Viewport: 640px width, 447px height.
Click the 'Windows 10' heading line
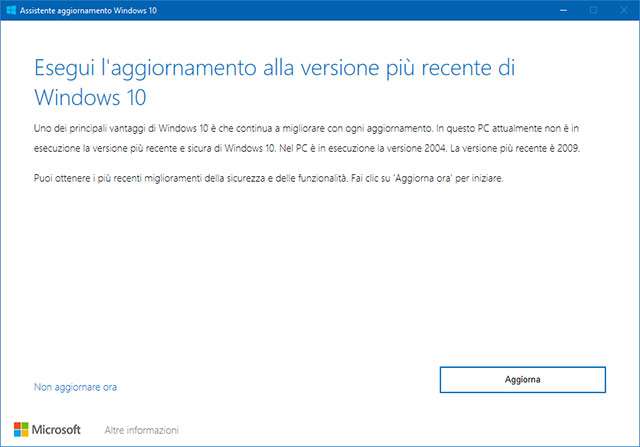(90, 98)
